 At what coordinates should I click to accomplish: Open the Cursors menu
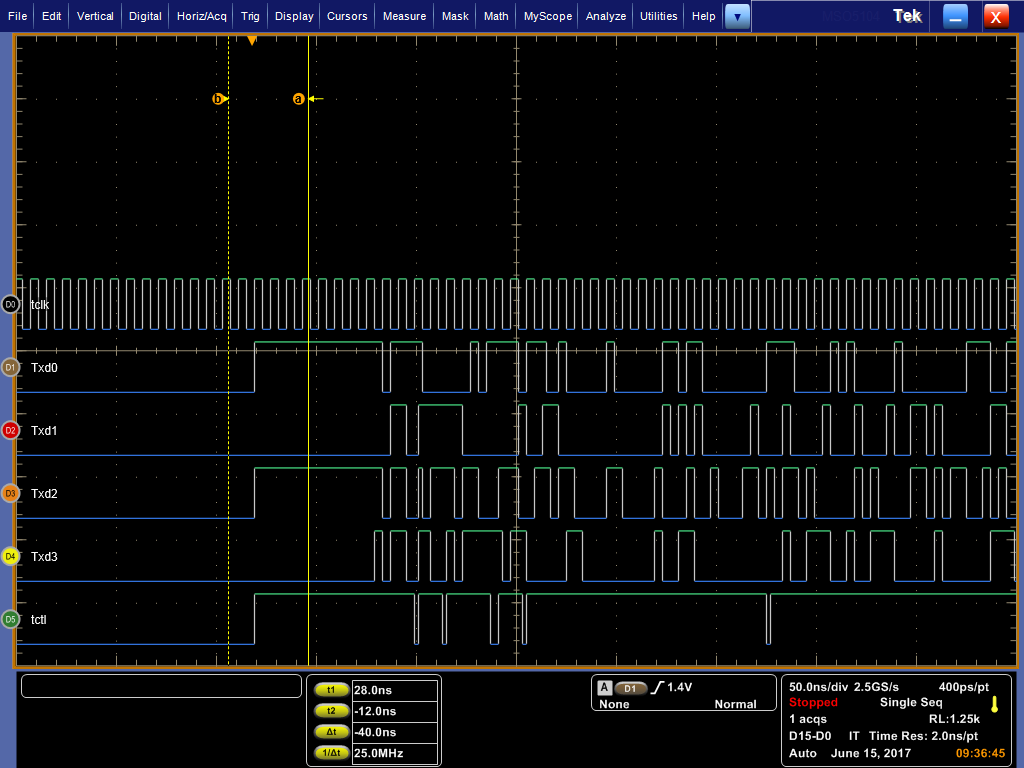[x=348, y=16]
